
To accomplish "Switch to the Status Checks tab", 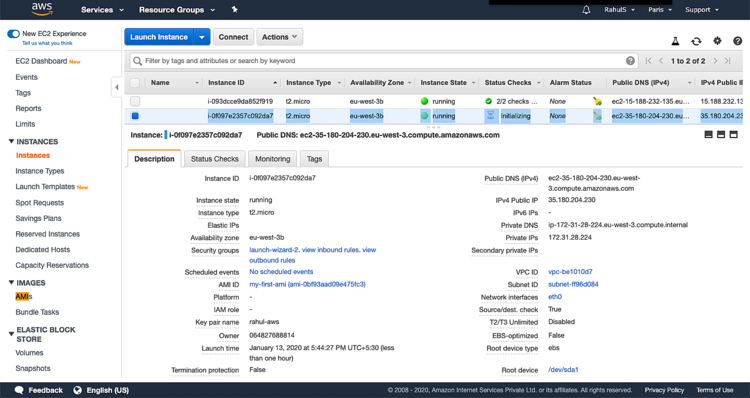I will [x=214, y=159].
